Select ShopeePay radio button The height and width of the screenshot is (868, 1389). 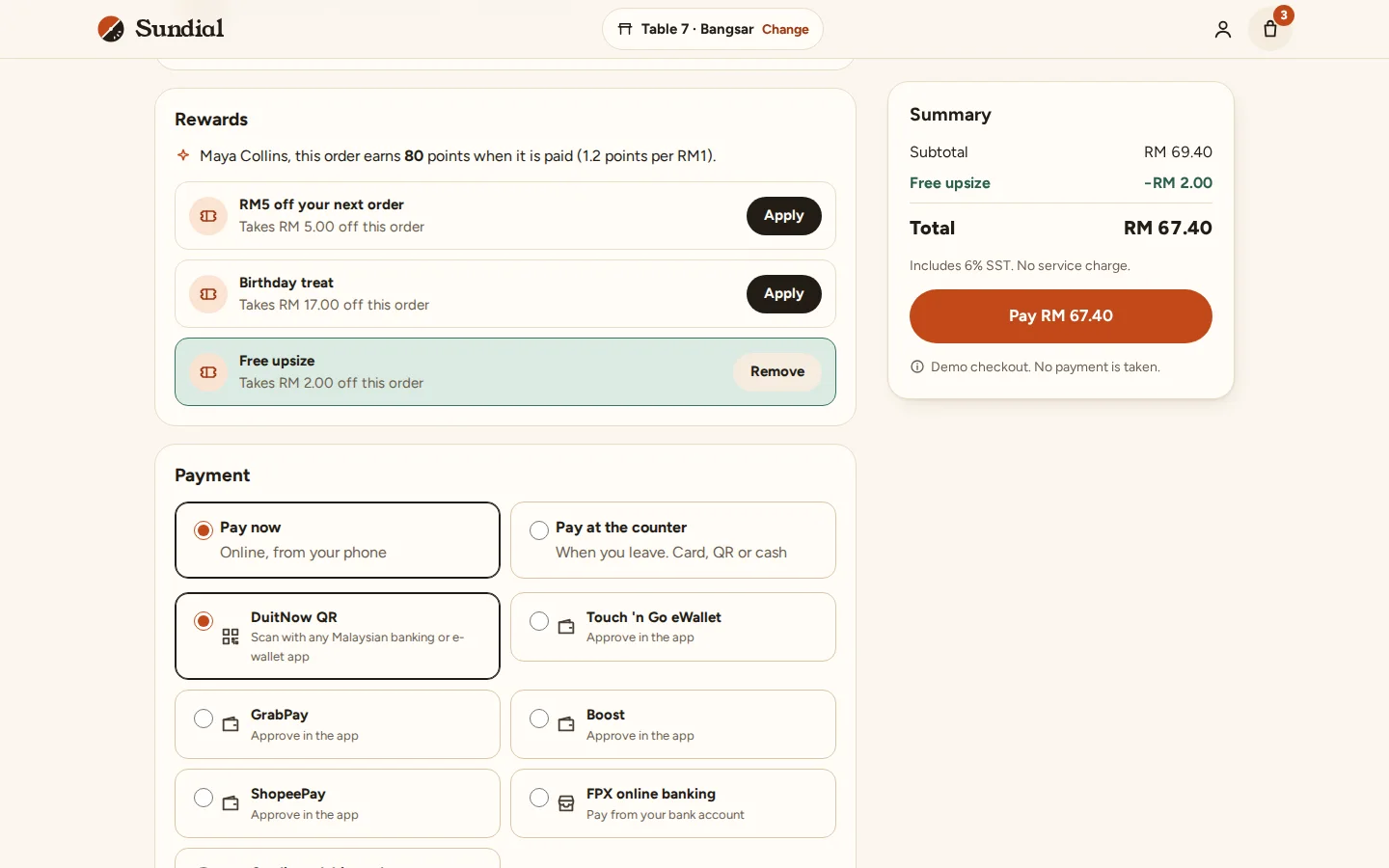[204, 798]
